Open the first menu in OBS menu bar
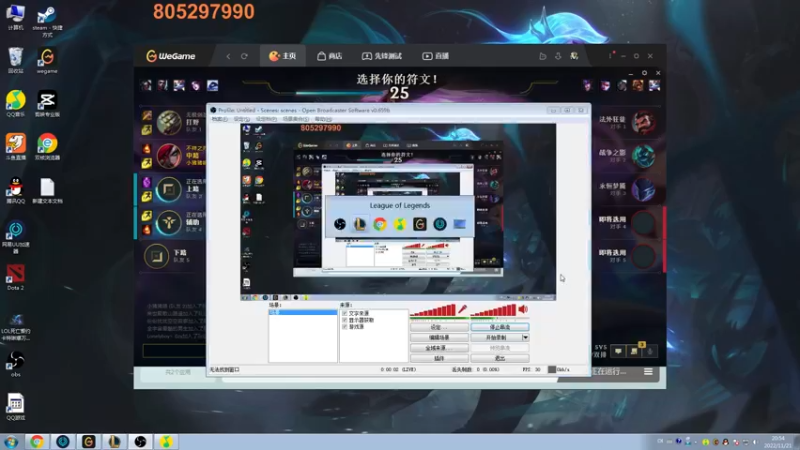The image size is (800, 450). [x=219, y=119]
